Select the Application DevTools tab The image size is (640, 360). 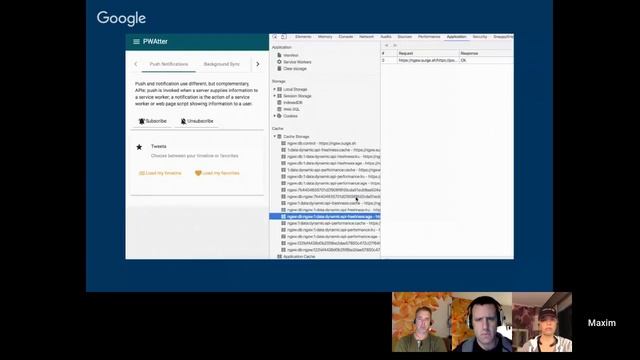456,37
